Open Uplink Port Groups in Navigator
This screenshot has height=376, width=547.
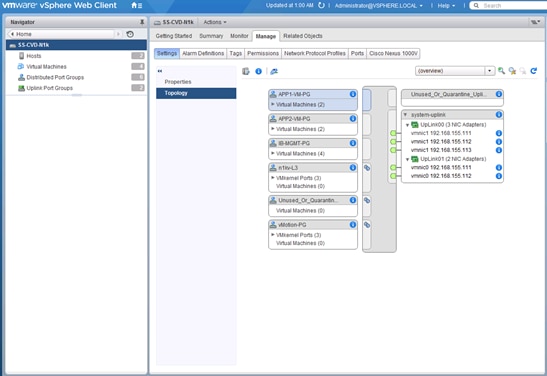pos(49,88)
